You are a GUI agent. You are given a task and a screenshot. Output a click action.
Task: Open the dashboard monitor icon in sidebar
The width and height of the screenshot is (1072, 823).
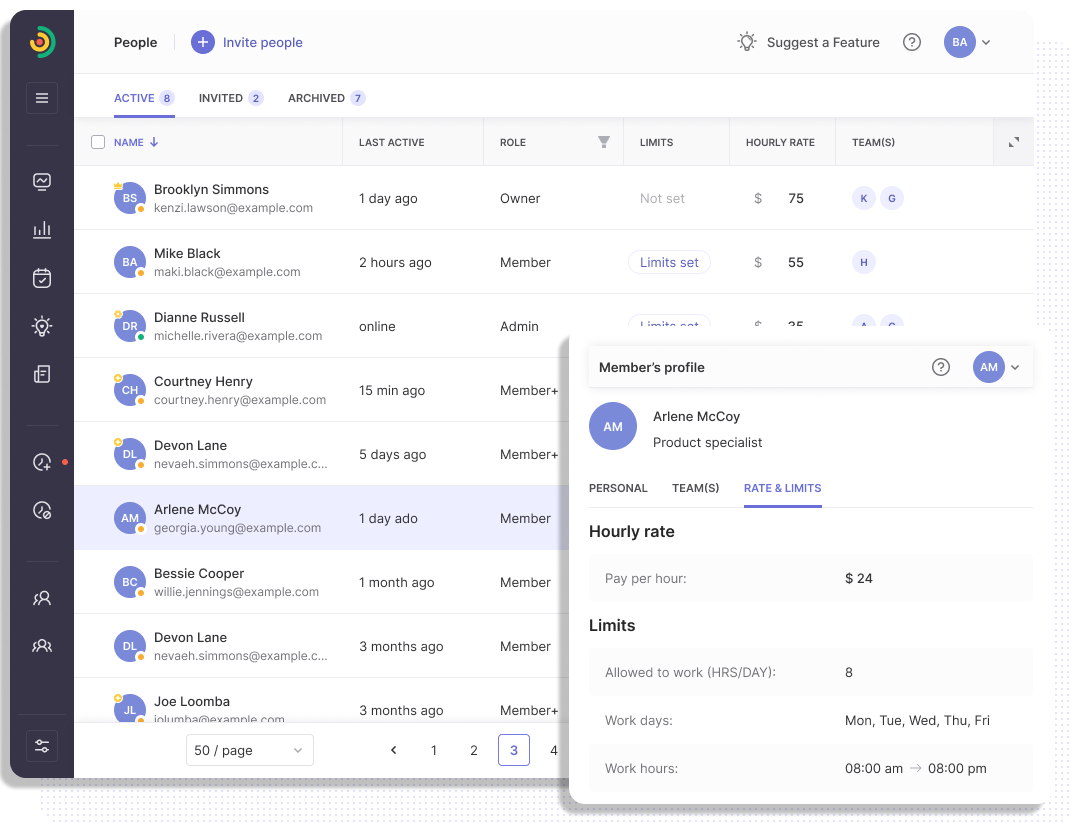(x=42, y=181)
